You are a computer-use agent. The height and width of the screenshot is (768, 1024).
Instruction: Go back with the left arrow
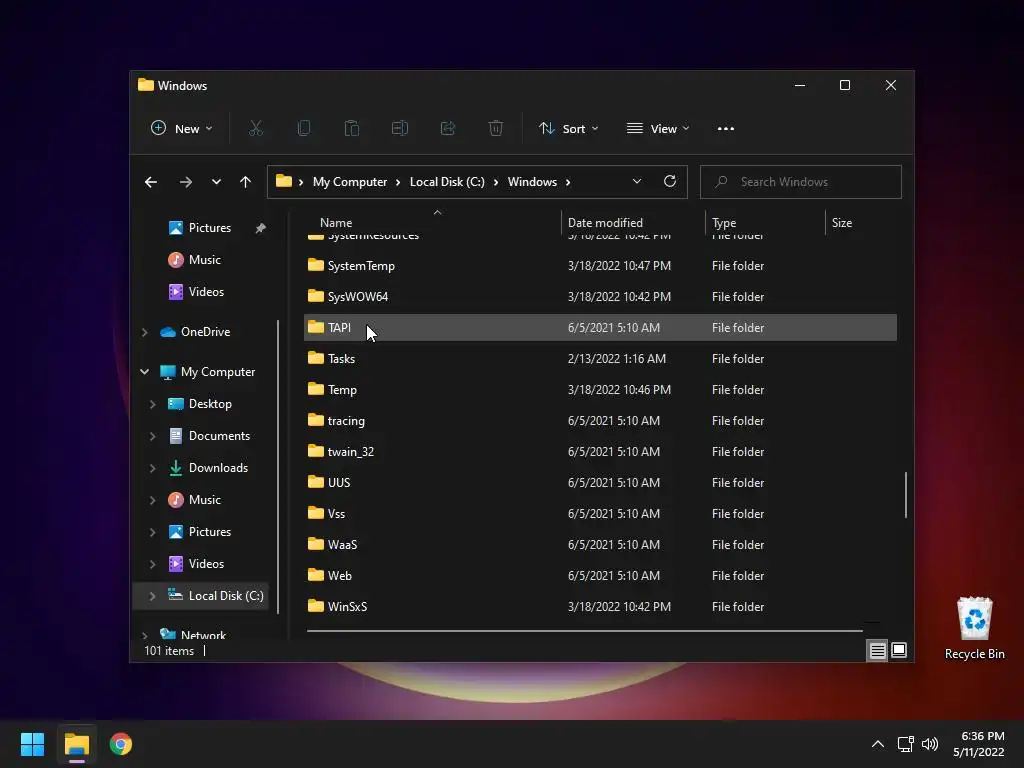tap(151, 182)
